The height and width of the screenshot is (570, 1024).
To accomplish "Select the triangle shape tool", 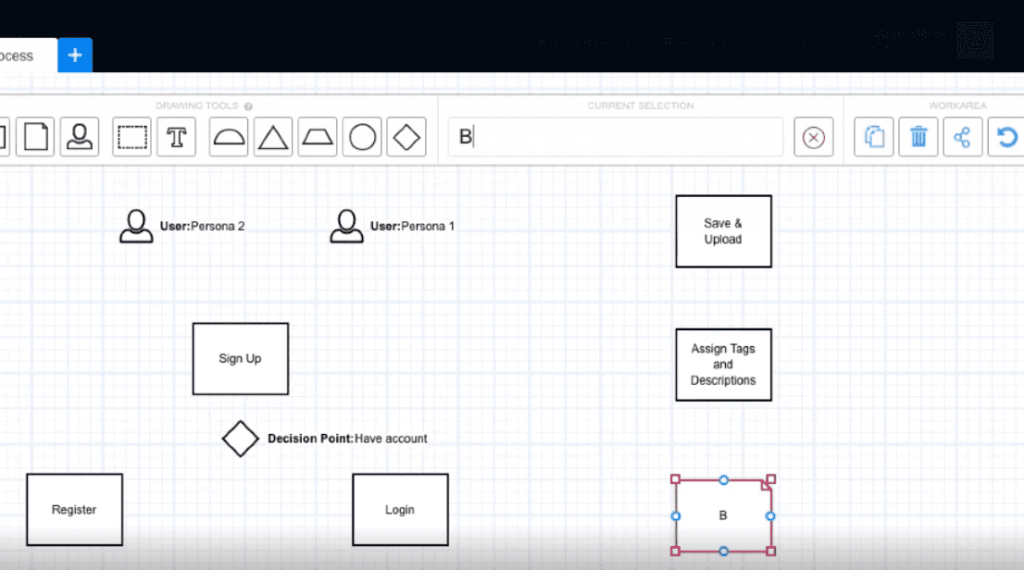I will (x=273, y=137).
